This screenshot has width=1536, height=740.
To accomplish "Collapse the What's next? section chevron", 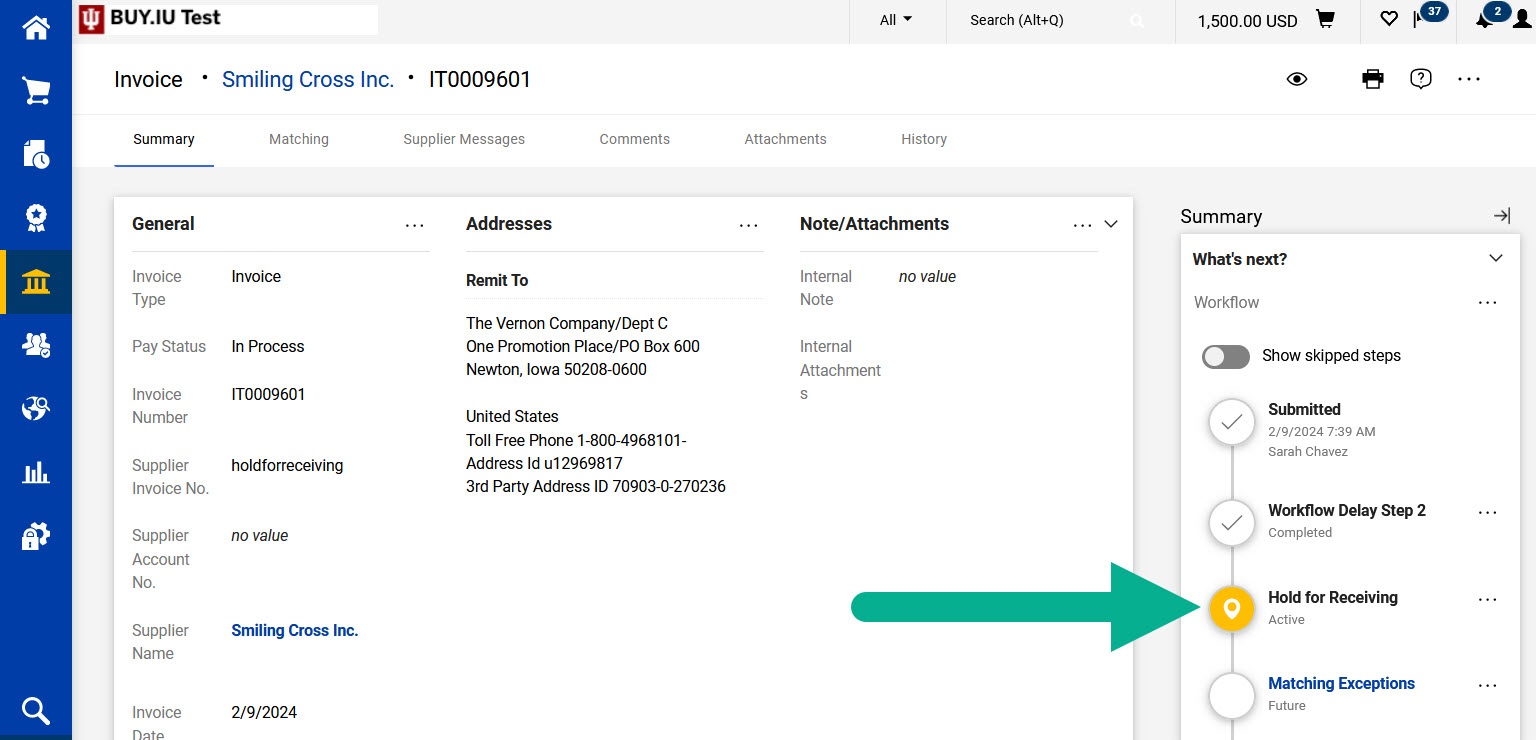I will pyautogui.click(x=1496, y=258).
